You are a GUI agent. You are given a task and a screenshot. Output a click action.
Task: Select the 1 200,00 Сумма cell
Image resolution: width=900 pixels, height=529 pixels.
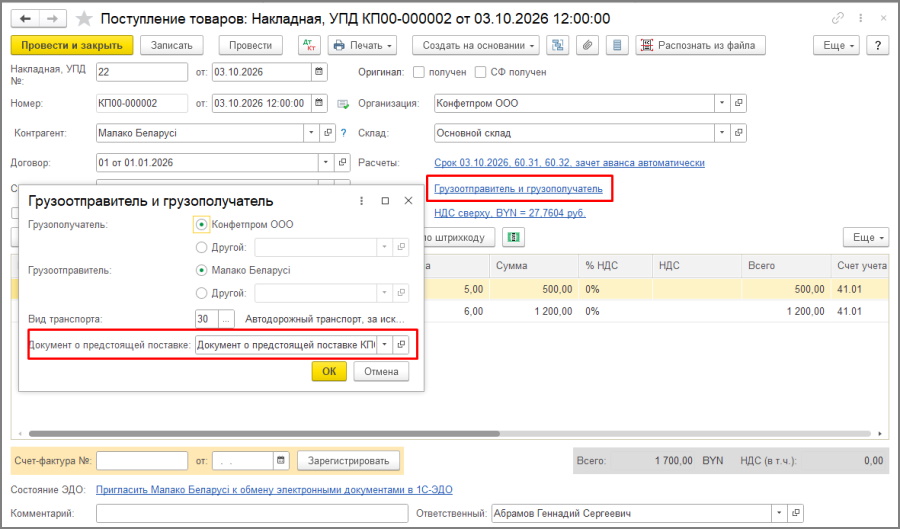534,311
